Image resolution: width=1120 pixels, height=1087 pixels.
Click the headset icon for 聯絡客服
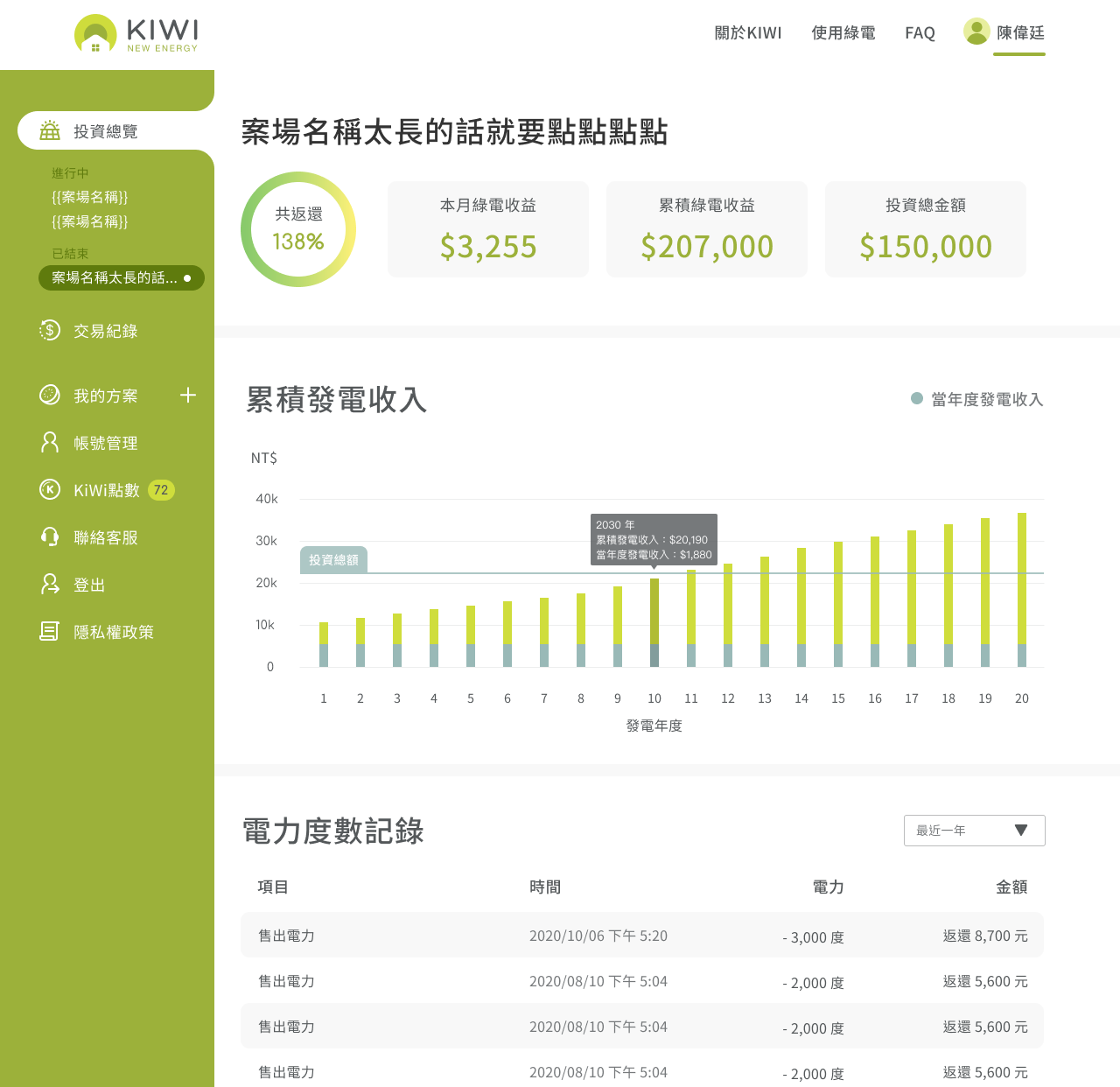tap(50, 536)
